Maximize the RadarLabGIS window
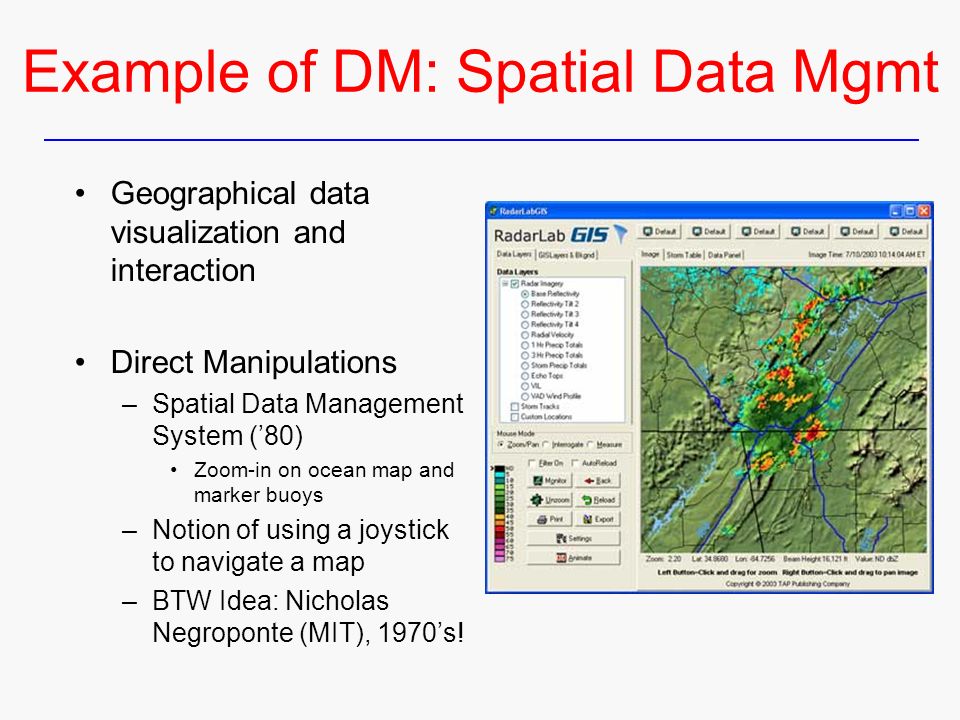Image resolution: width=960 pixels, height=720 pixels. [x=910, y=211]
